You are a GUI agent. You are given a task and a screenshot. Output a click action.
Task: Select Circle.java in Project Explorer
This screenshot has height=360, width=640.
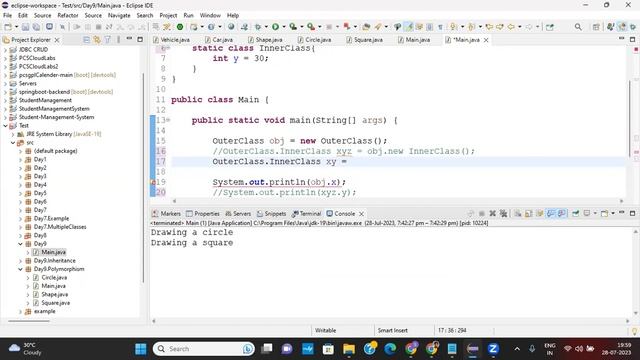point(54,278)
